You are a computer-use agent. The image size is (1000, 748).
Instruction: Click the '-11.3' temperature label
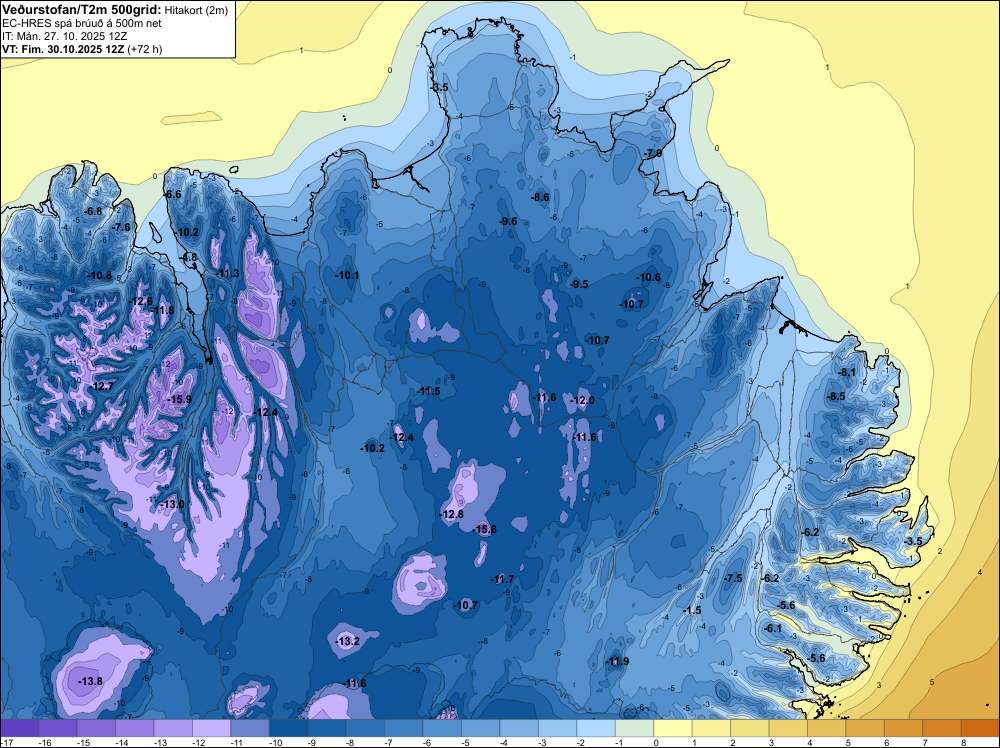228,273
